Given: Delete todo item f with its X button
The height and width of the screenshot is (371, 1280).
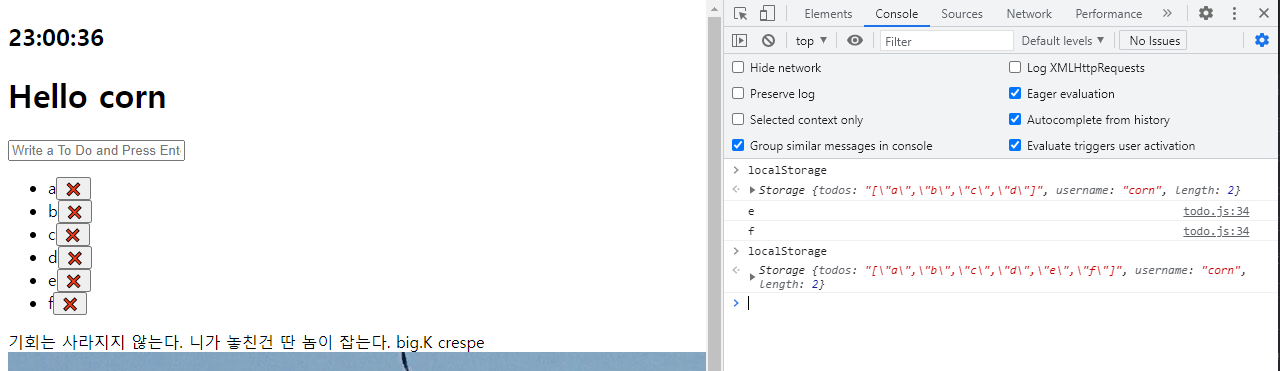Looking at the screenshot, I should [70, 304].
